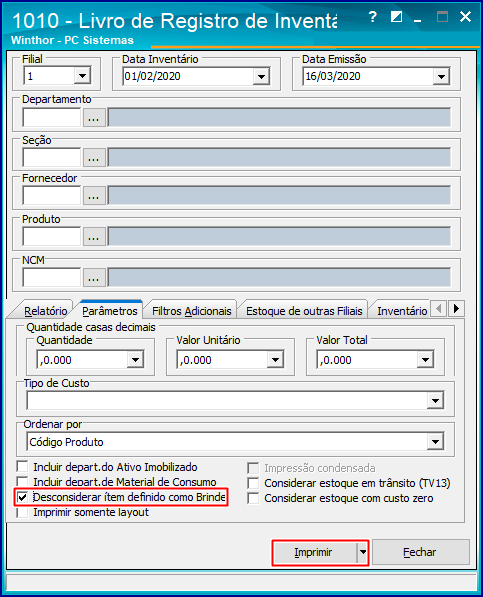This screenshot has width=483, height=597.
Task: Close the 1010 window
Action: tap(465, 17)
